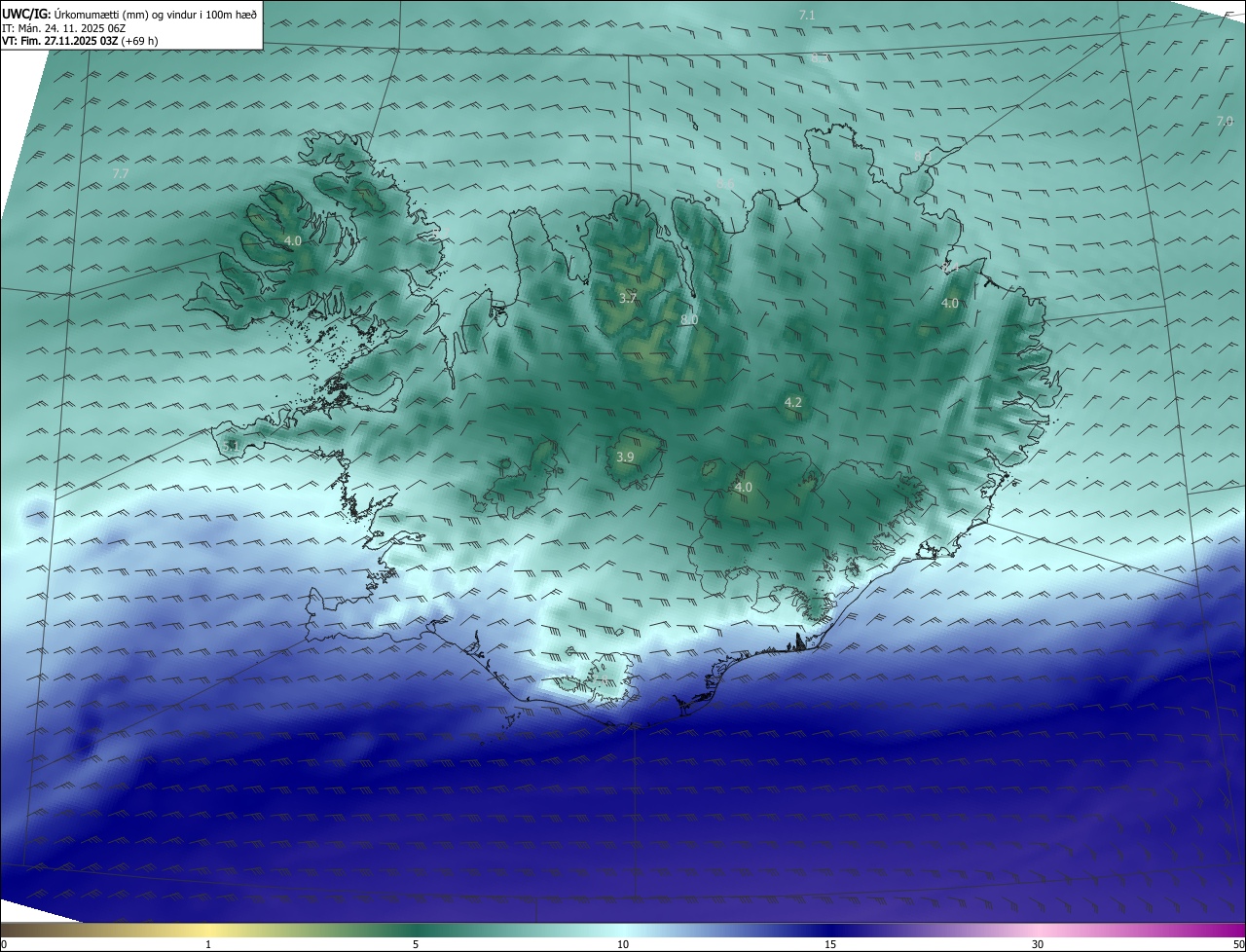Click the 5 tick on the color scale

pyautogui.click(x=416, y=944)
